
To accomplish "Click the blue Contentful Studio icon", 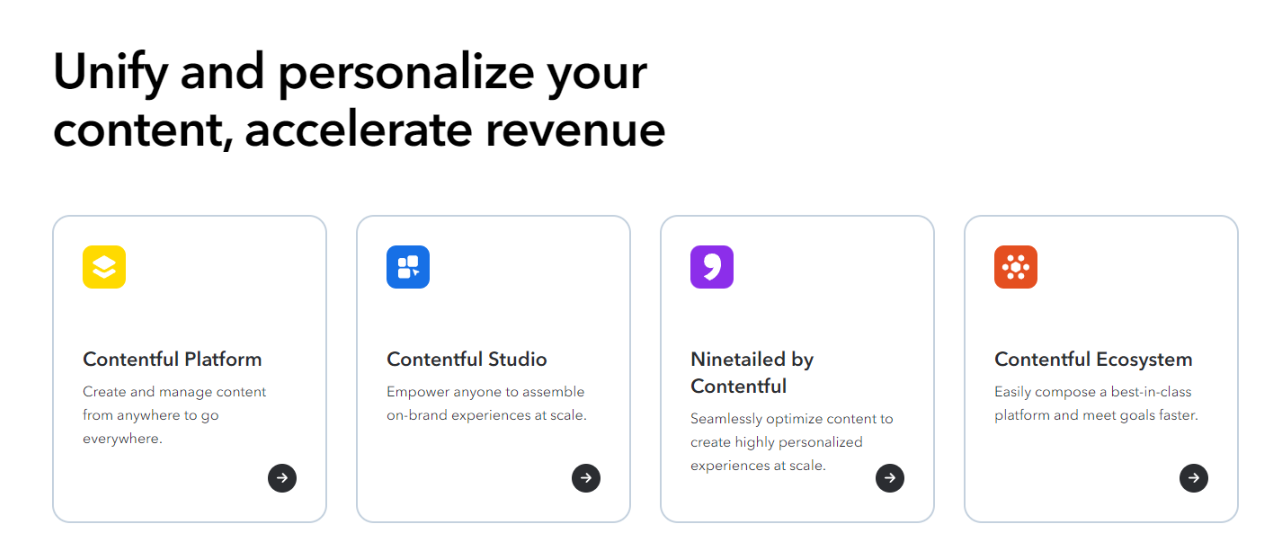I will point(408,267).
